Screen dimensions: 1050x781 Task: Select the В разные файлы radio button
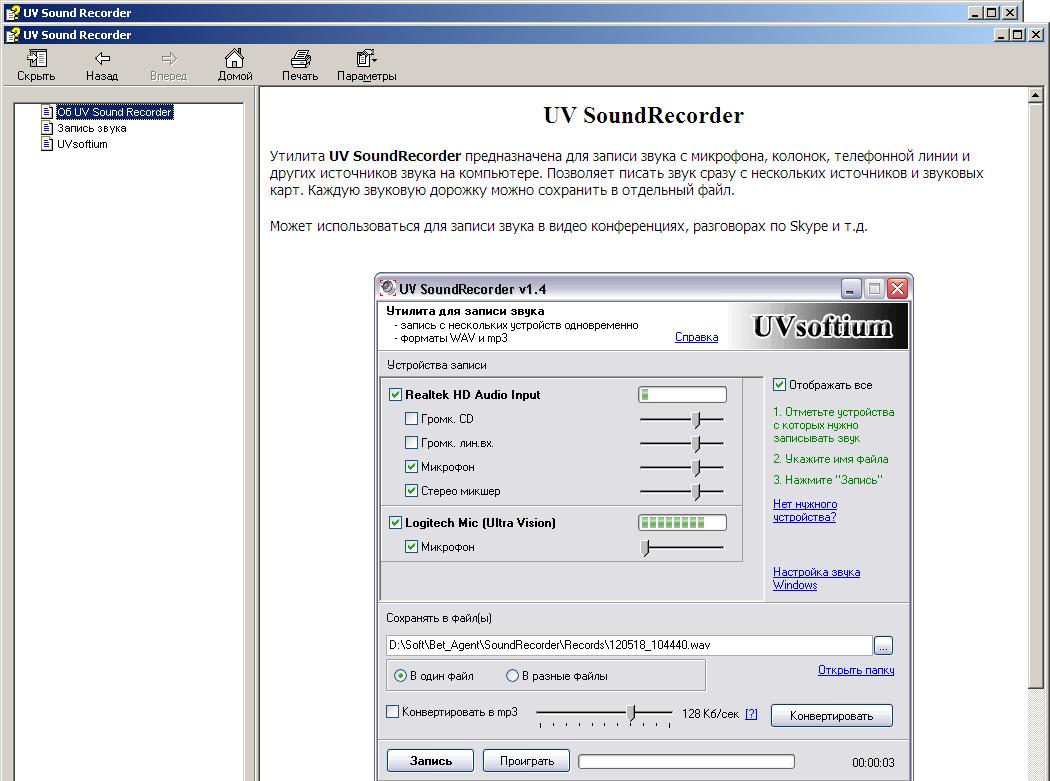(x=513, y=676)
